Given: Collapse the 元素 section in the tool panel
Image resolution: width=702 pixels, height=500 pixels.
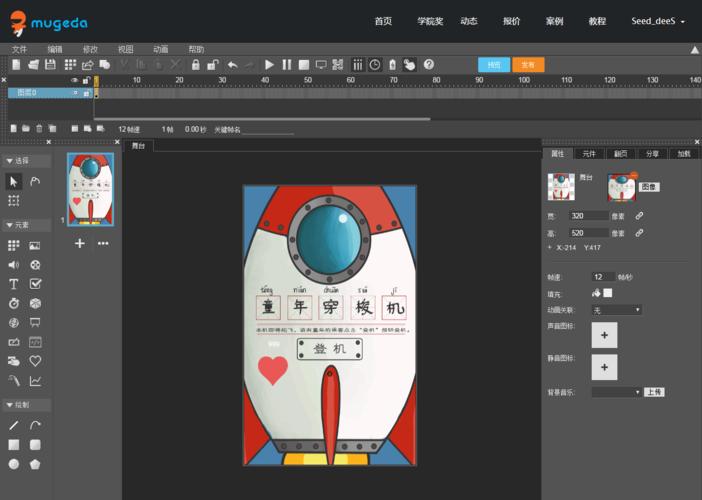Looking at the screenshot, I should tap(20, 225).
